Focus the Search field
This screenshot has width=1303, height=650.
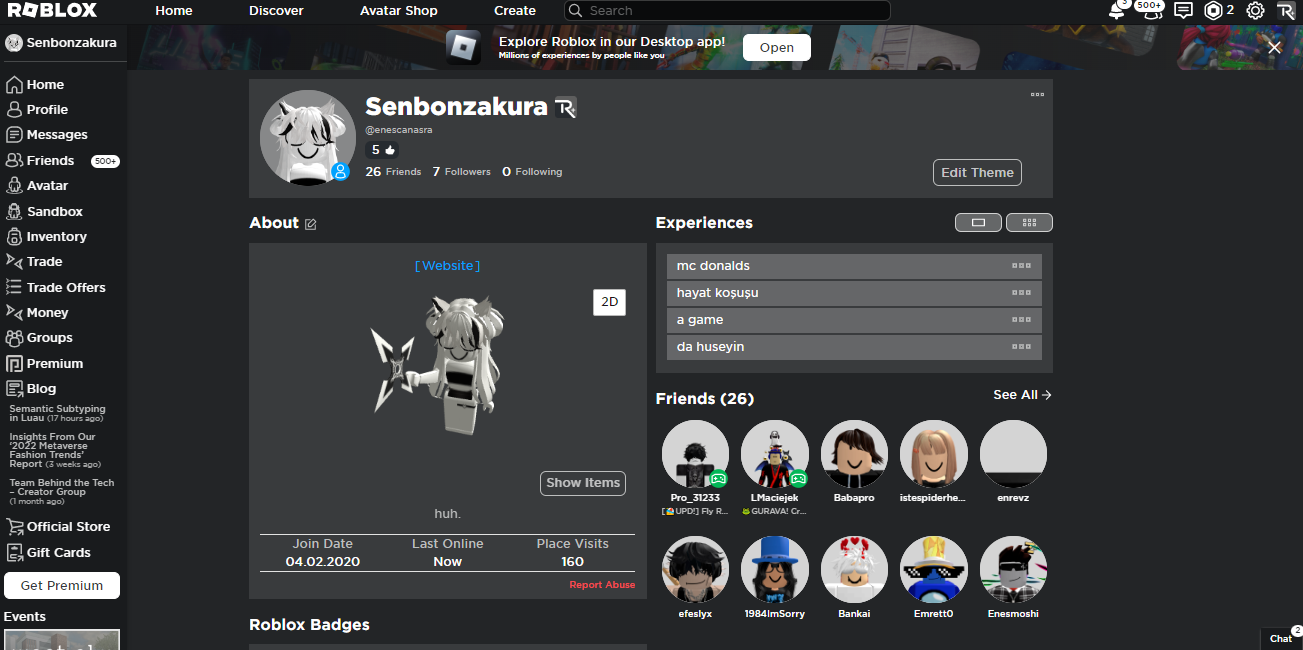[x=727, y=11]
